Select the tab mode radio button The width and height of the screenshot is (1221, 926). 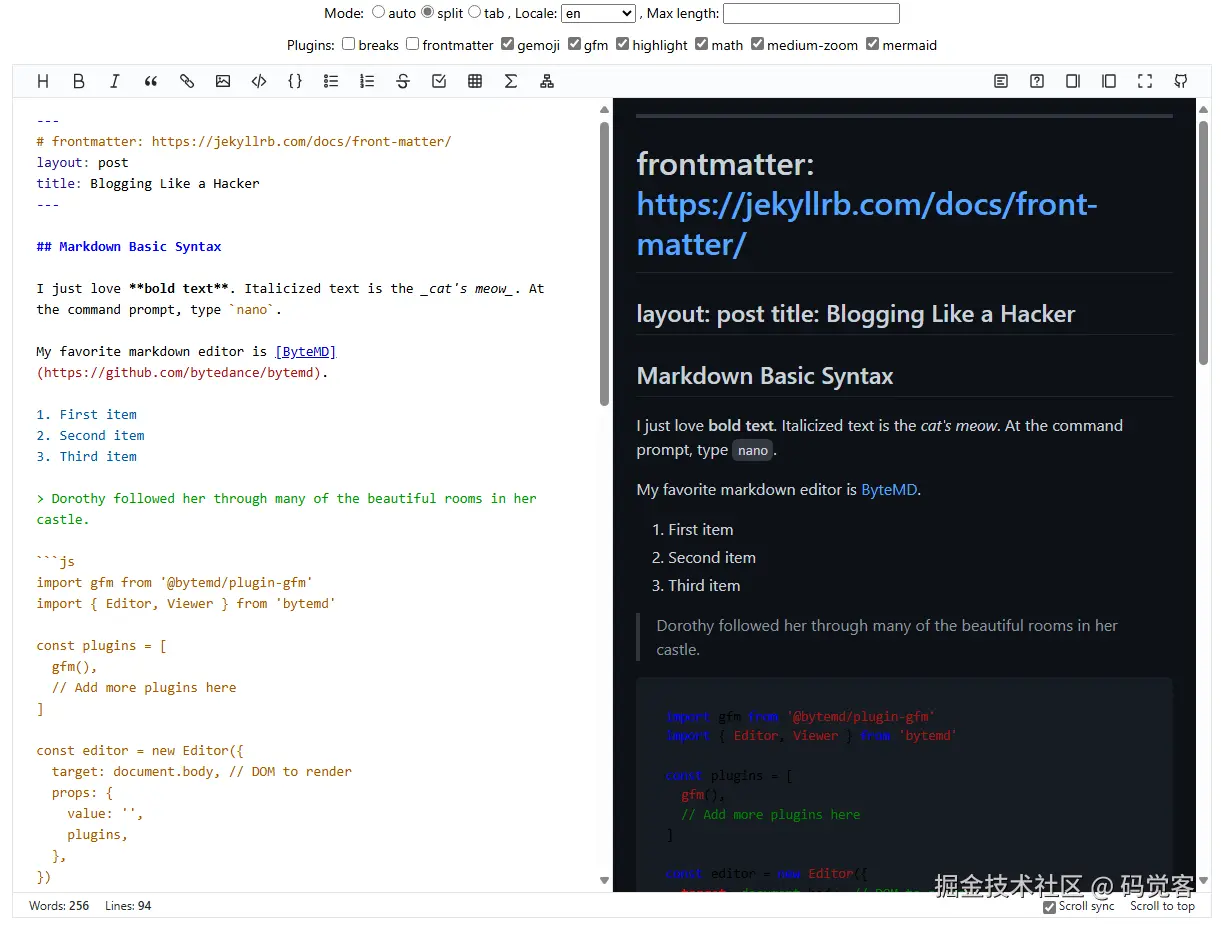475,13
